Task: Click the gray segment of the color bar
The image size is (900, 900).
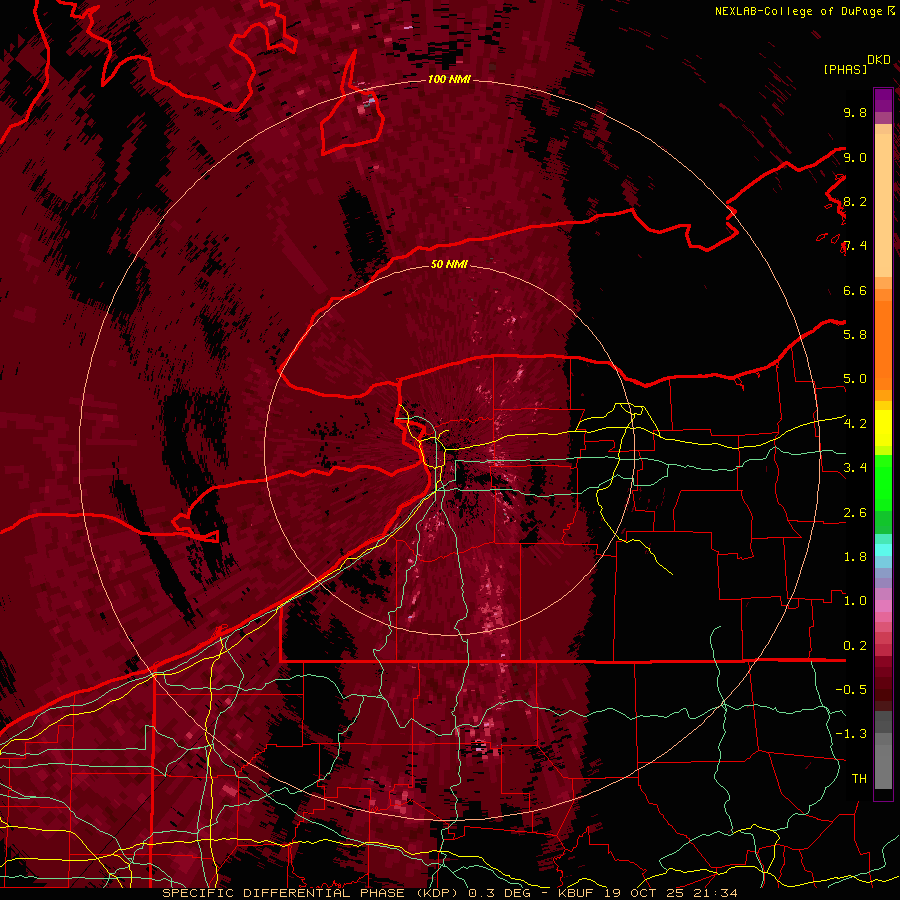Action: click(883, 750)
